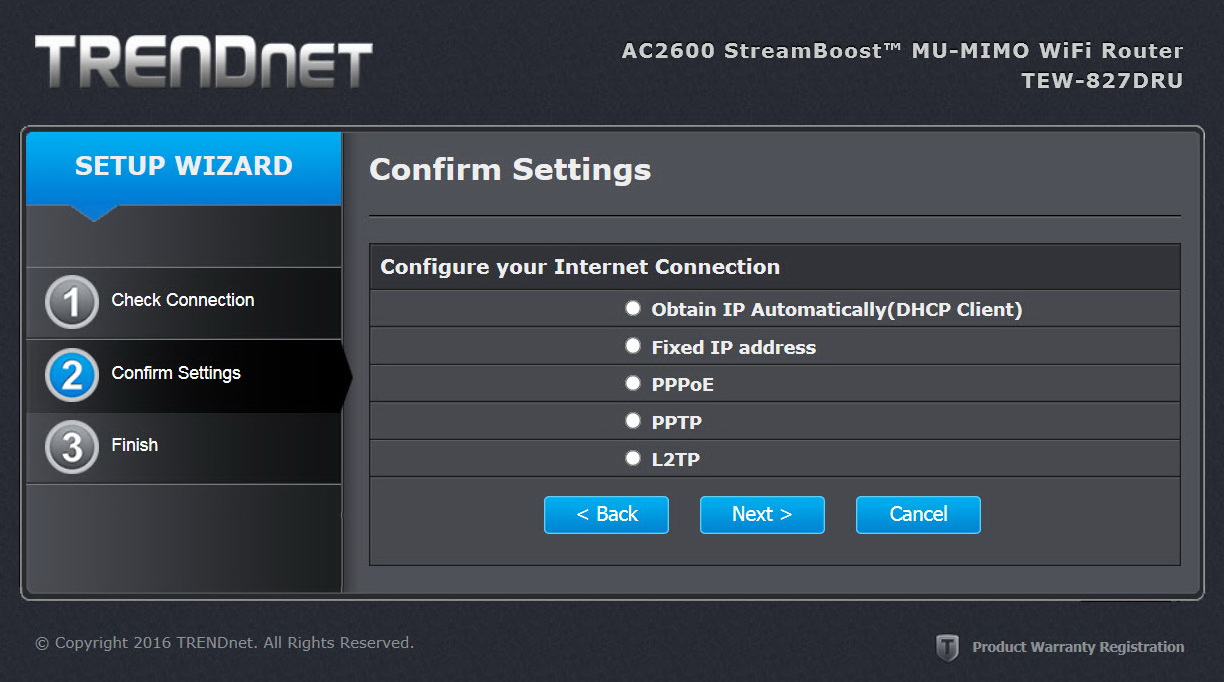Click the Next button
1224x682 pixels.
762,514
